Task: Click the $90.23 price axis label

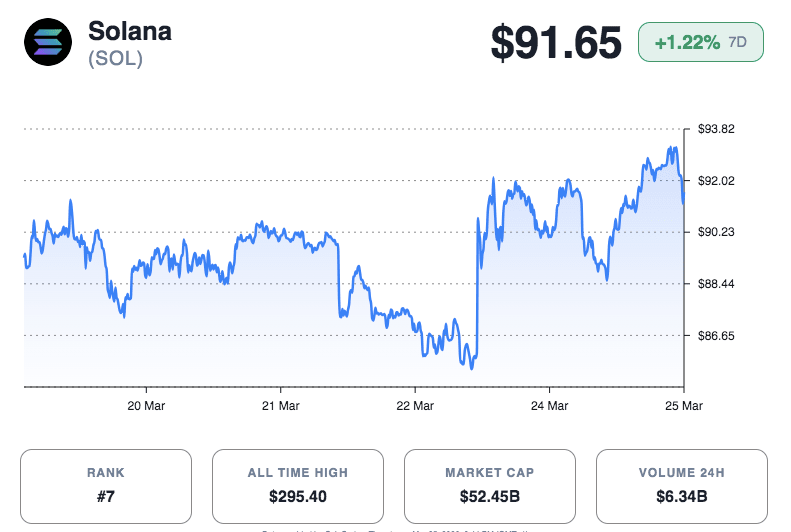Action: (x=715, y=232)
